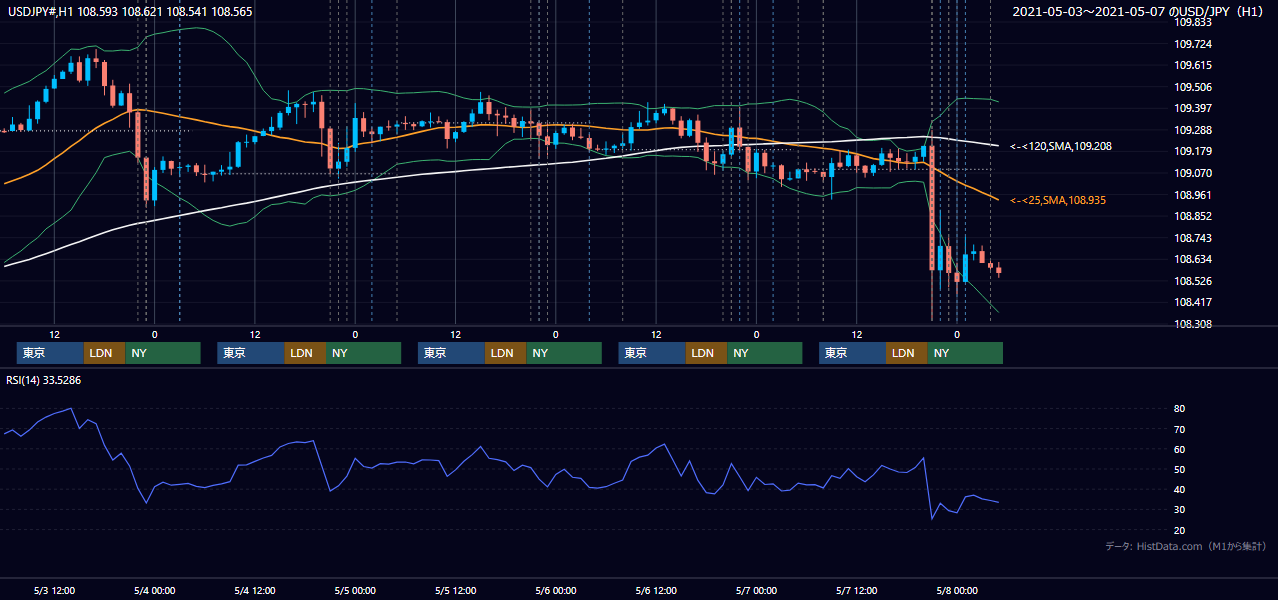This screenshot has height=600, width=1278.
Task: Select the 120 SMA 109.208 label
Action: (x=1060, y=146)
